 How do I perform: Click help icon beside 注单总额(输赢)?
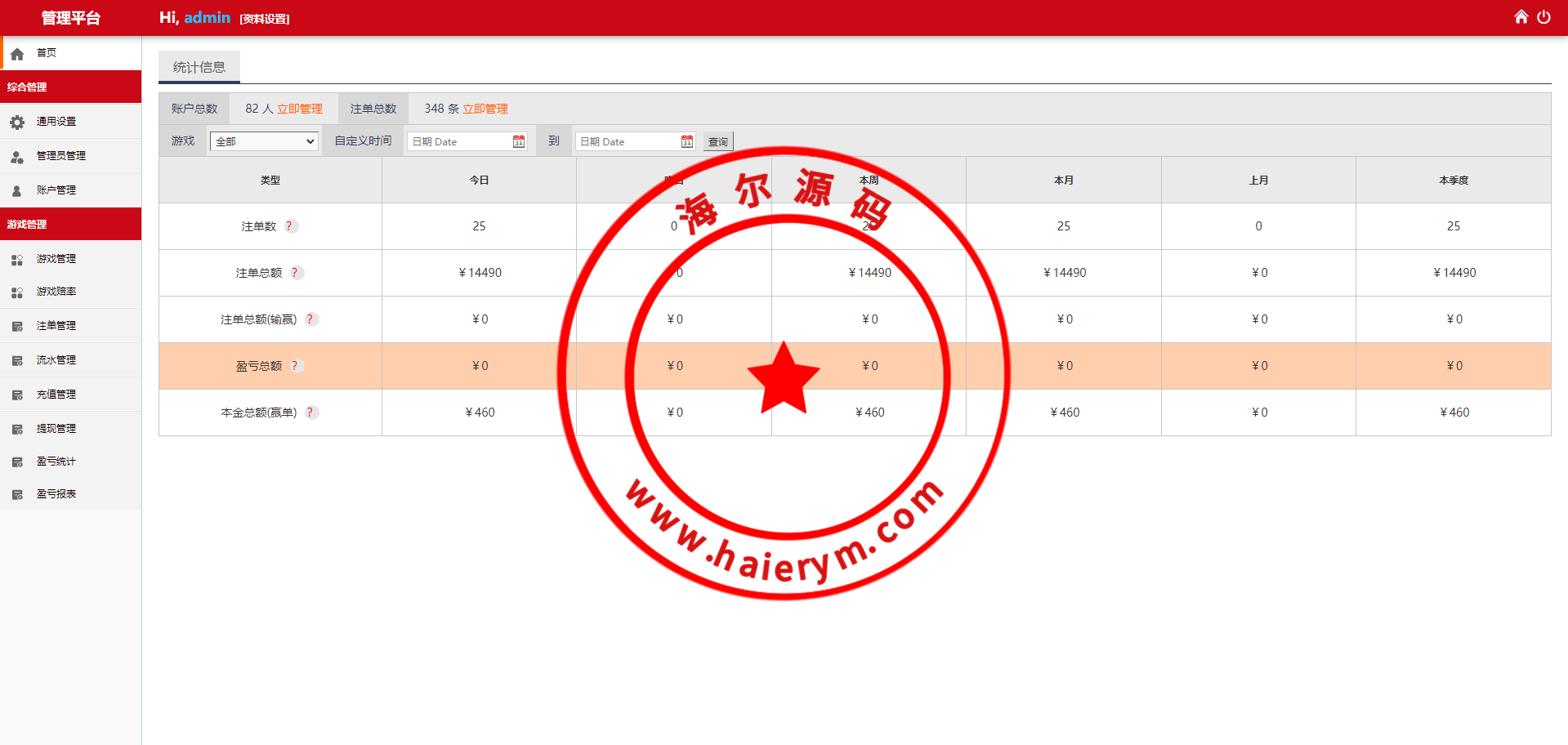310,319
